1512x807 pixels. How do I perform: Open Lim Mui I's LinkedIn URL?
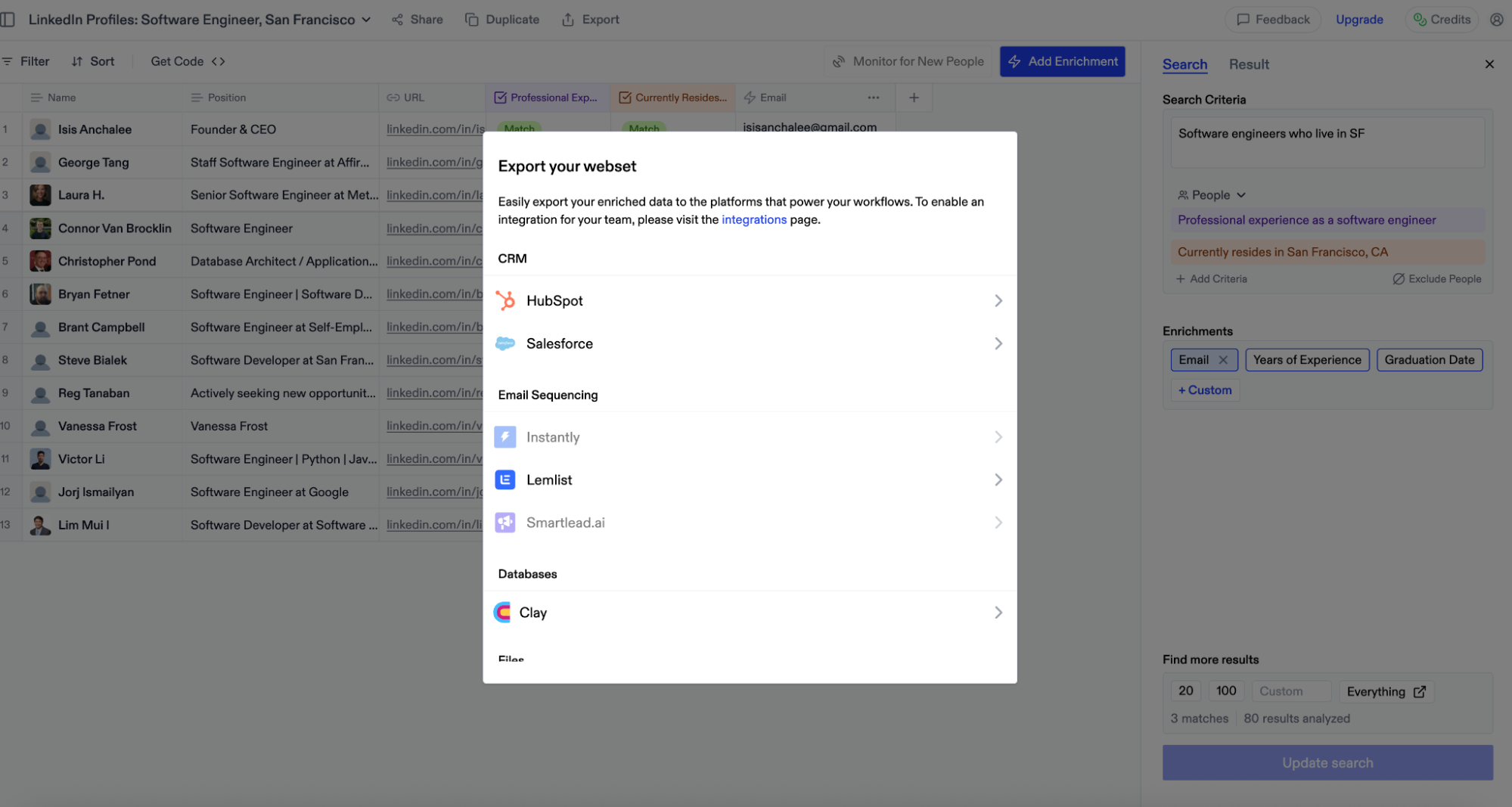[x=434, y=525]
